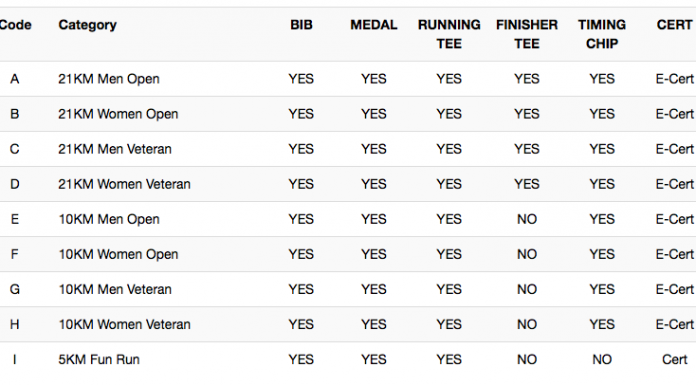The width and height of the screenshot is (696, 385).
Task: Click code letter G in first column
Action: pyautogui.click(x=15, y=290)
